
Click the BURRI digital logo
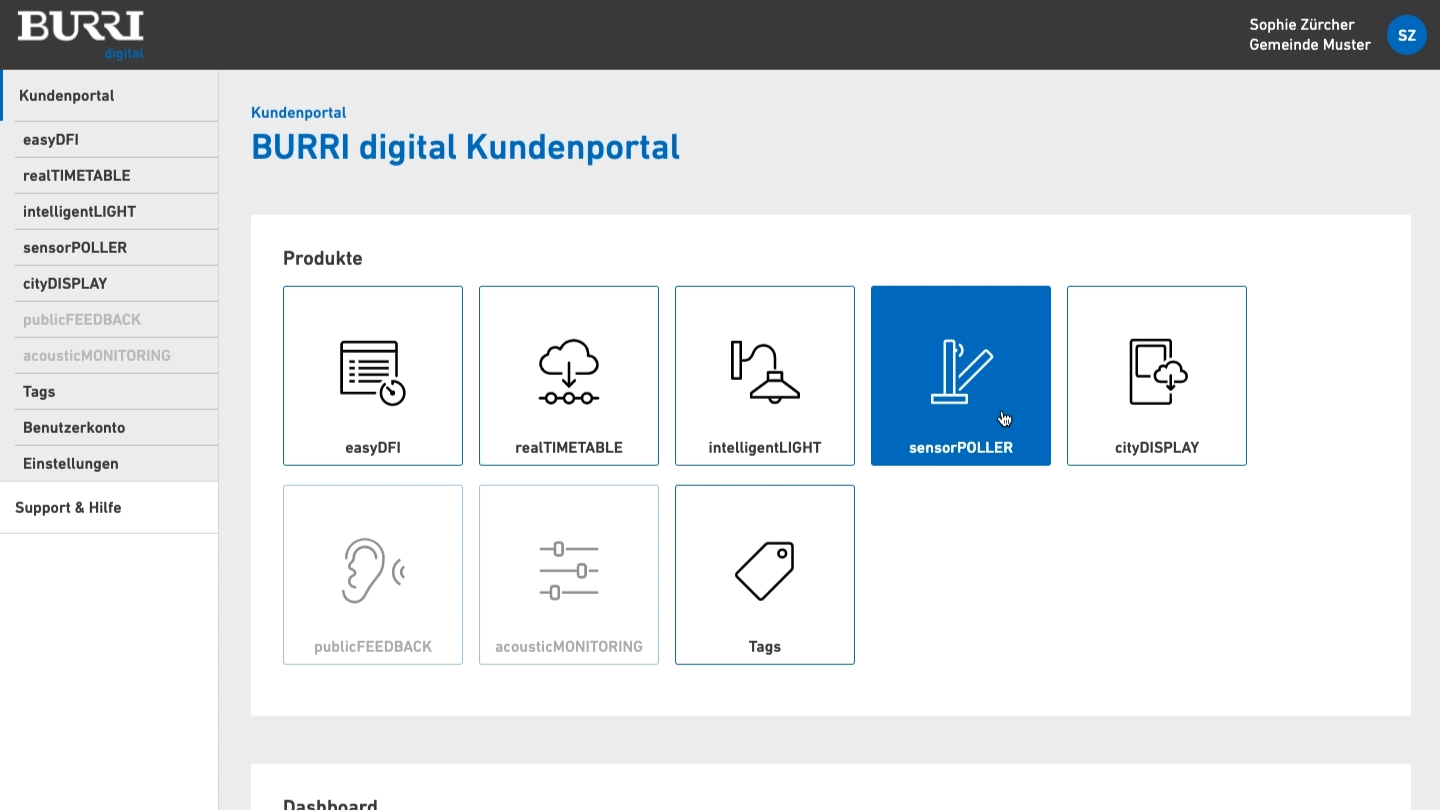[x=81, y=34]
